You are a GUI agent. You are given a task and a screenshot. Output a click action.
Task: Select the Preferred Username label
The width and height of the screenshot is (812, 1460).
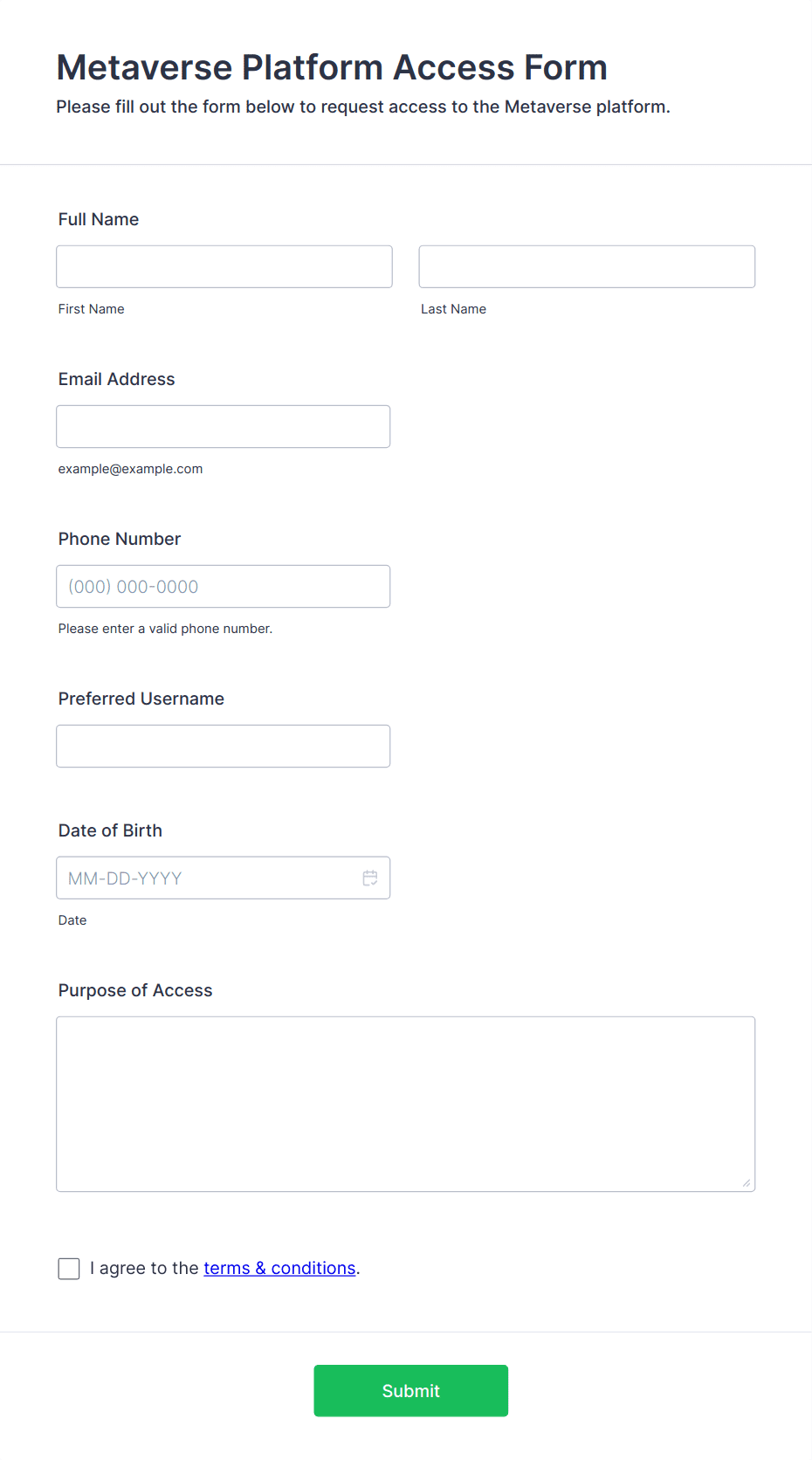click(141, 699)
